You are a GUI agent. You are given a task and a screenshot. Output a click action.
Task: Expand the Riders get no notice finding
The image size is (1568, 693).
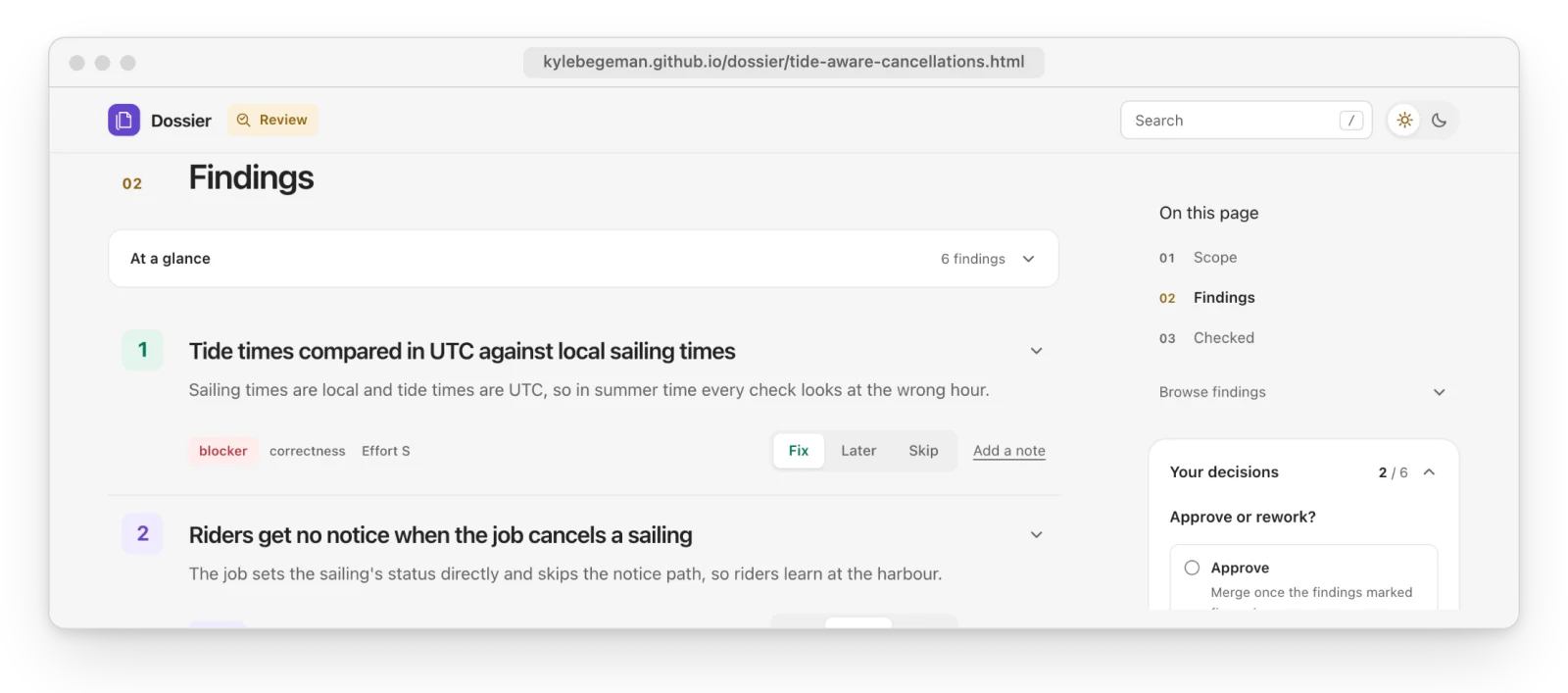(x=1036, y=534)
